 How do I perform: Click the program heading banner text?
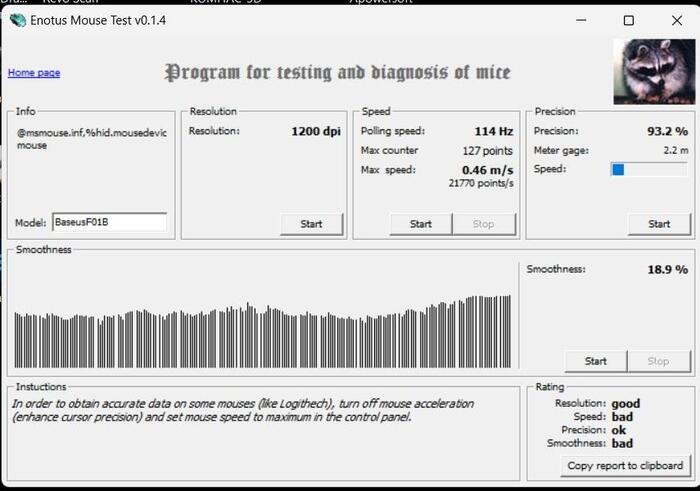[x=337, y=72]
